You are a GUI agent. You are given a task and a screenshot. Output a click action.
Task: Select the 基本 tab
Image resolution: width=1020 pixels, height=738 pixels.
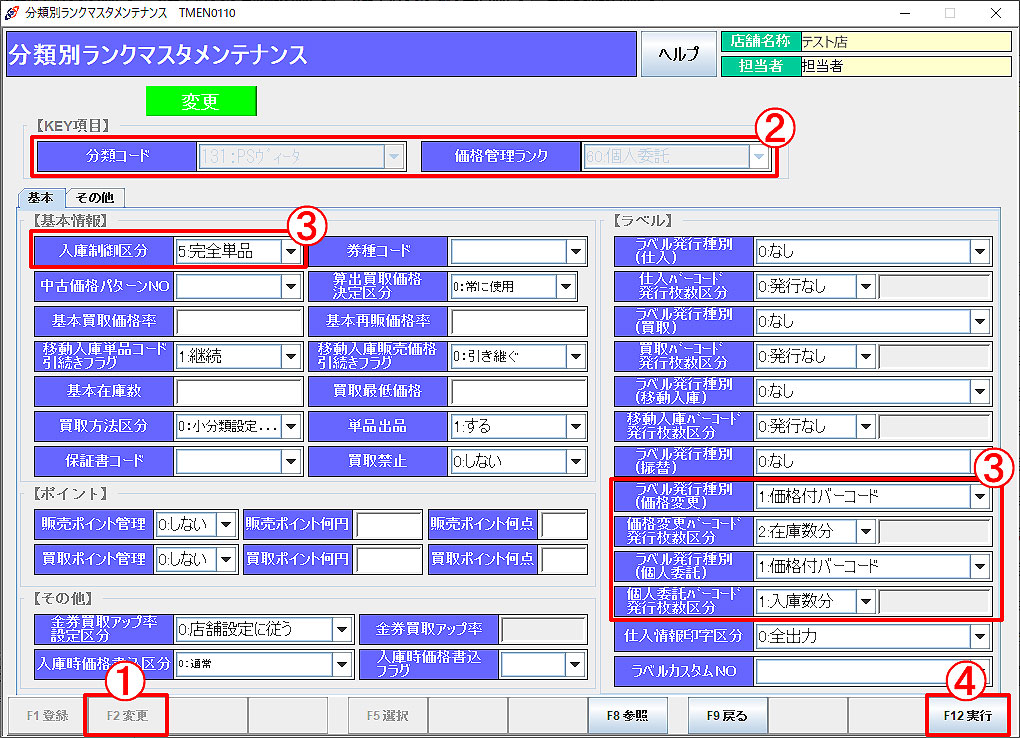pyautogui.click(x=43, y=198)
